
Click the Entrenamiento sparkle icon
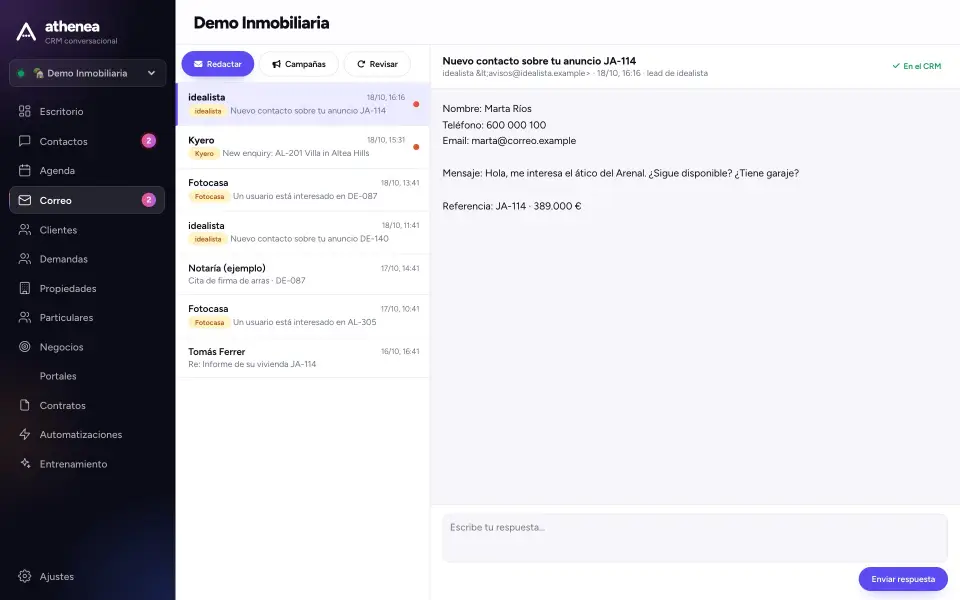24,463
